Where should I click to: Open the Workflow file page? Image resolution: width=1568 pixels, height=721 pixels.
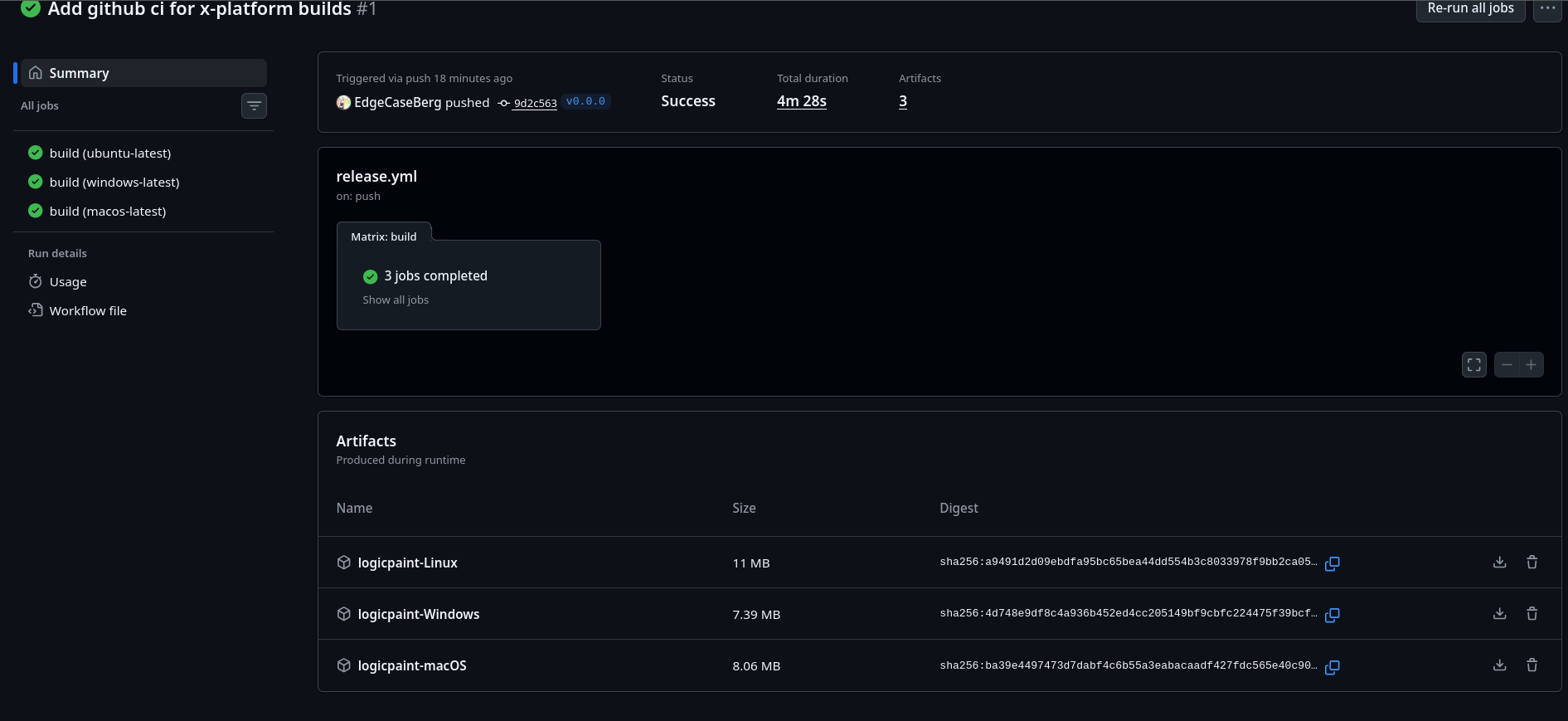(x=88, y=311)
